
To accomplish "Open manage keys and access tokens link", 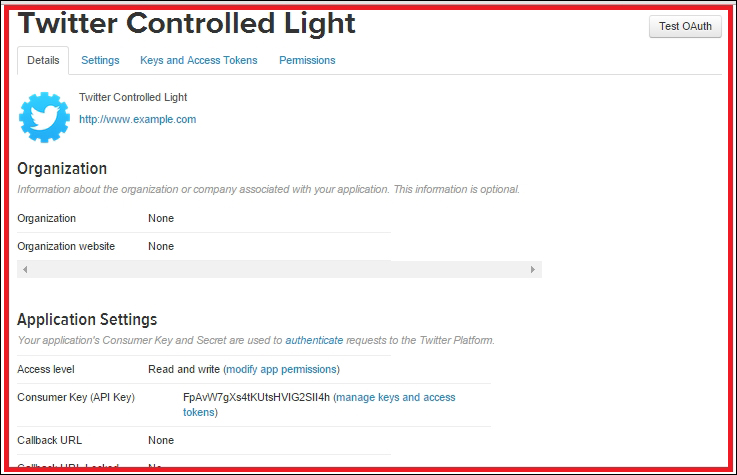I will [320, 405].
